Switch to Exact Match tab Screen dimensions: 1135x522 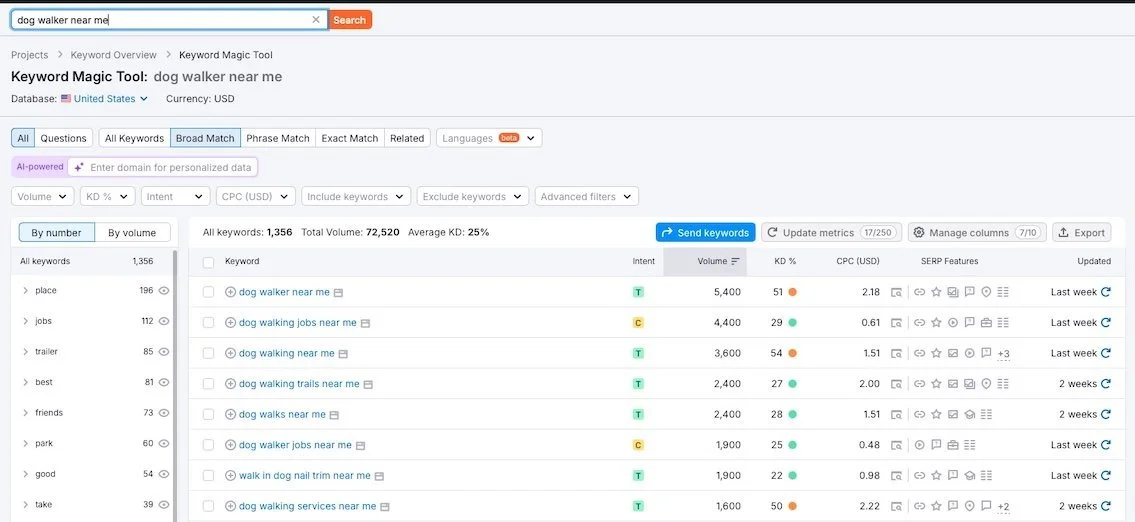[x=350, y=138]
